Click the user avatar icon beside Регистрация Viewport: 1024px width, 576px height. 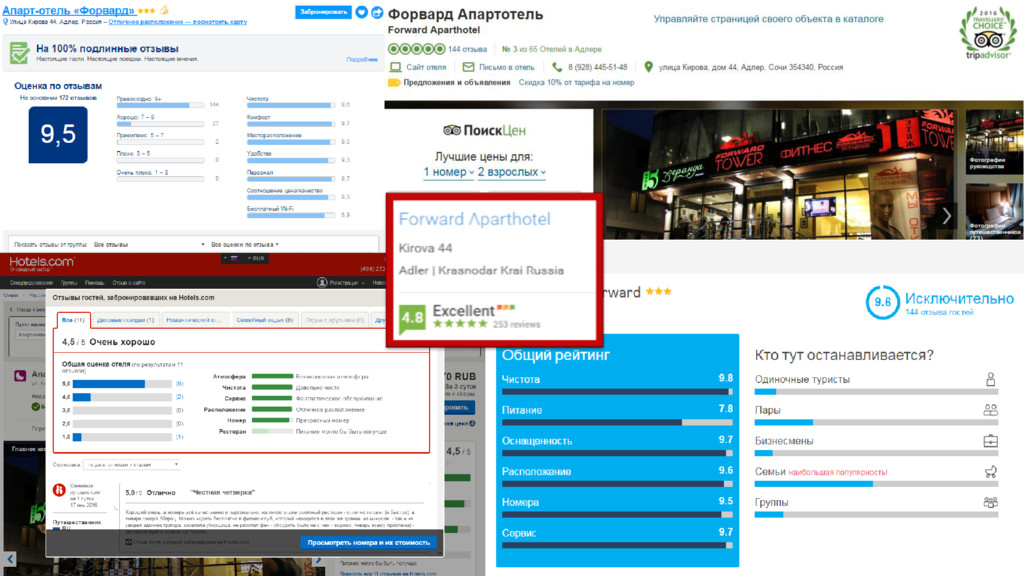pos(322,283)
